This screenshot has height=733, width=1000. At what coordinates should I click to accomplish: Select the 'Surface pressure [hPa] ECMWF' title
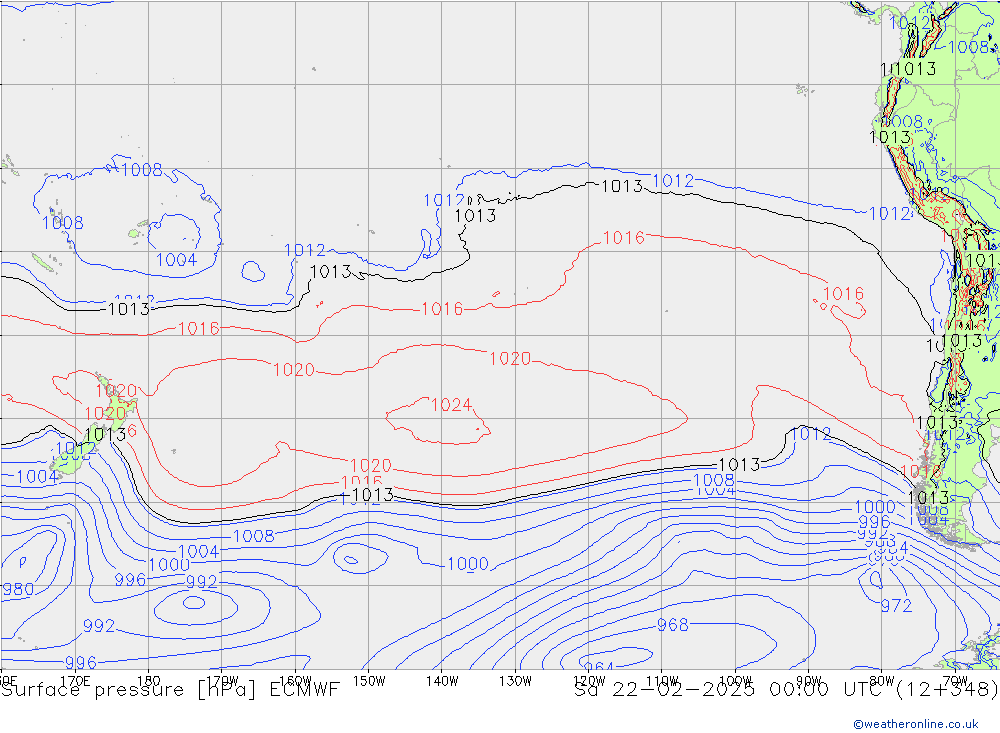click(170, 690)
